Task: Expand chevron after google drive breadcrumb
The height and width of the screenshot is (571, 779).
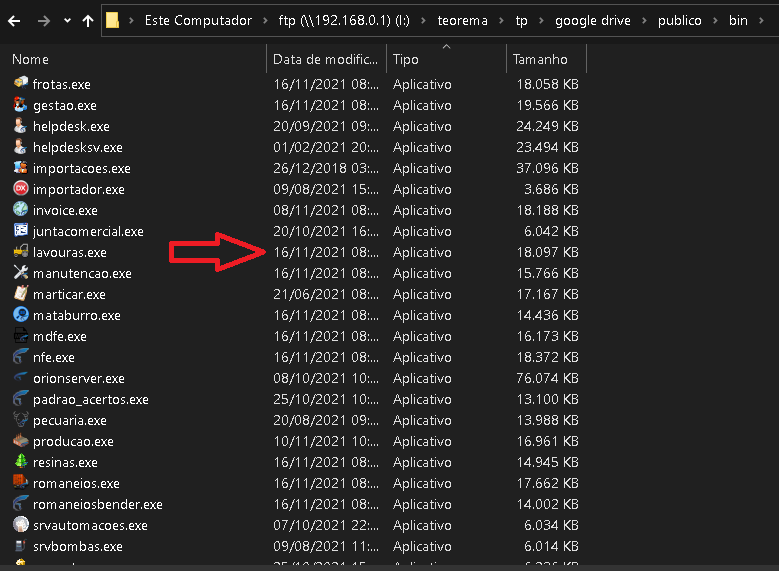Action: tap(644, 21)
